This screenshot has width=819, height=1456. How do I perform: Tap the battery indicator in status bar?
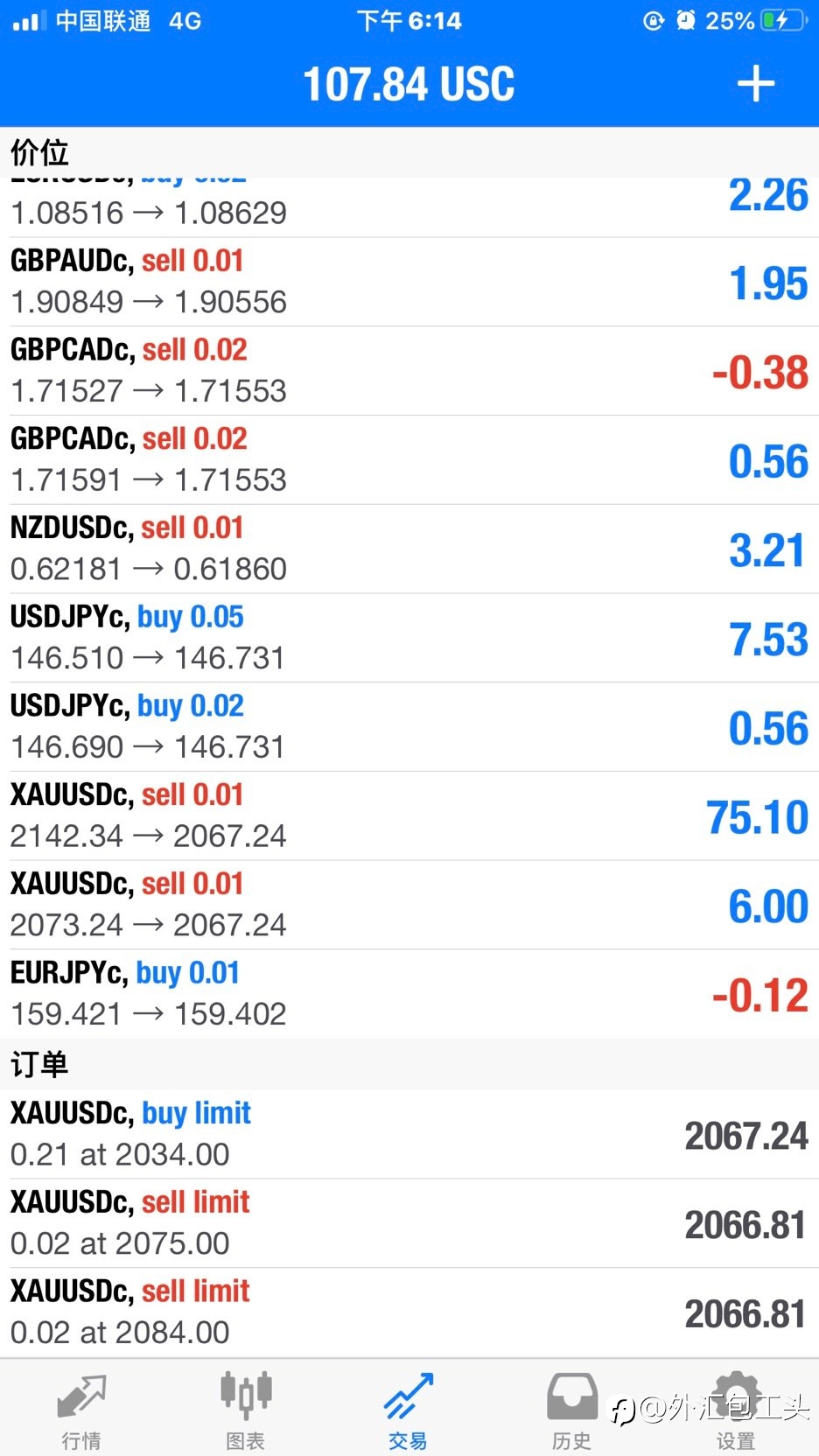point(784,20)
